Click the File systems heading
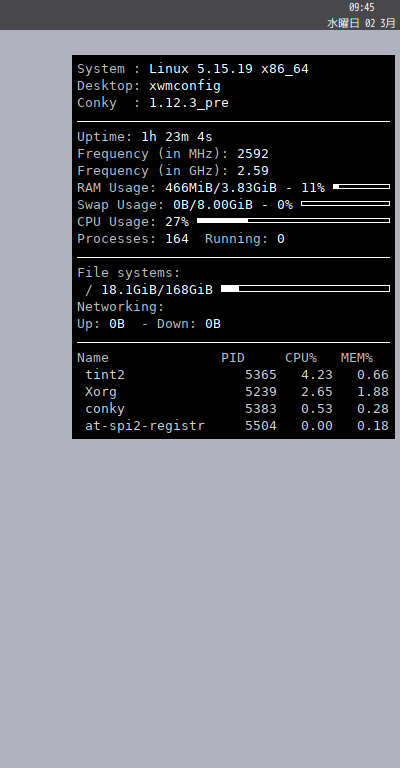 click(129, 273)
